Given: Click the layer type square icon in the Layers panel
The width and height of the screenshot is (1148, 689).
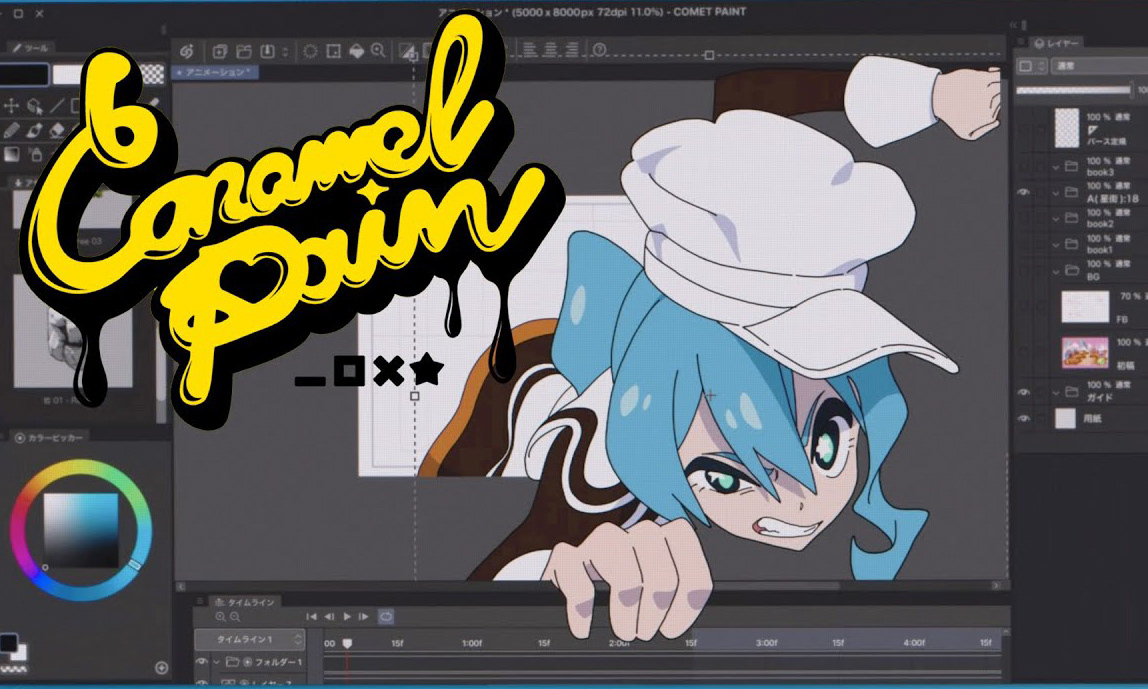Looking at the screenshot, I should point(1025,66).
